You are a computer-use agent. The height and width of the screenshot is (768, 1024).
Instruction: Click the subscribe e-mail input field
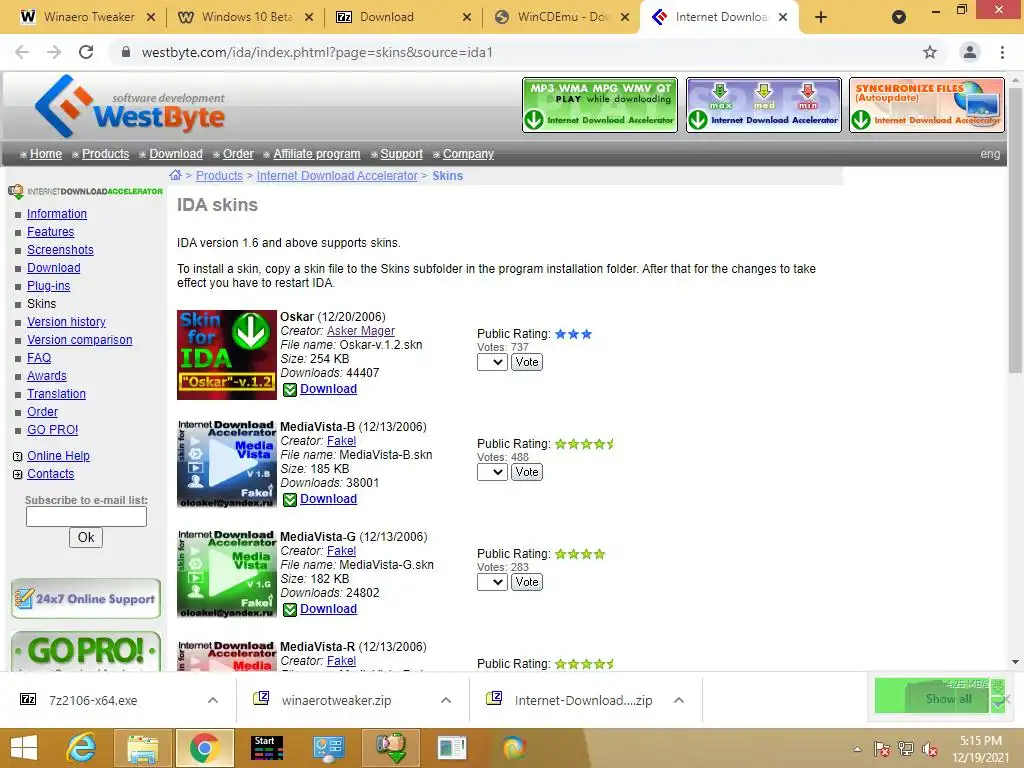click(86, 517)
